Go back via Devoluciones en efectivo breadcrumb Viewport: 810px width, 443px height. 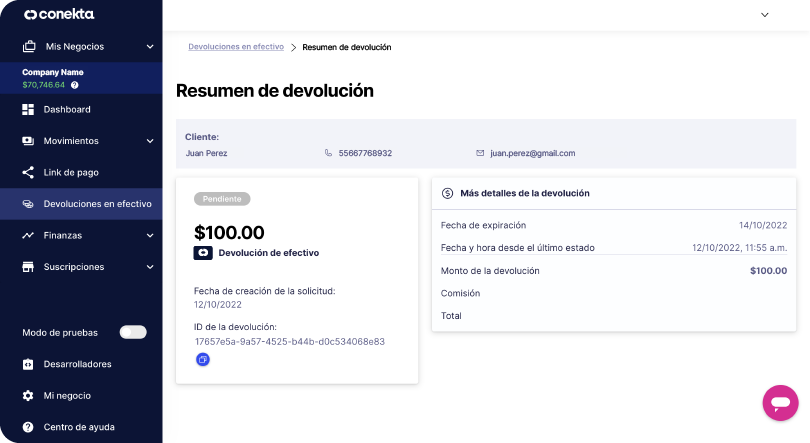coord(236,46)
